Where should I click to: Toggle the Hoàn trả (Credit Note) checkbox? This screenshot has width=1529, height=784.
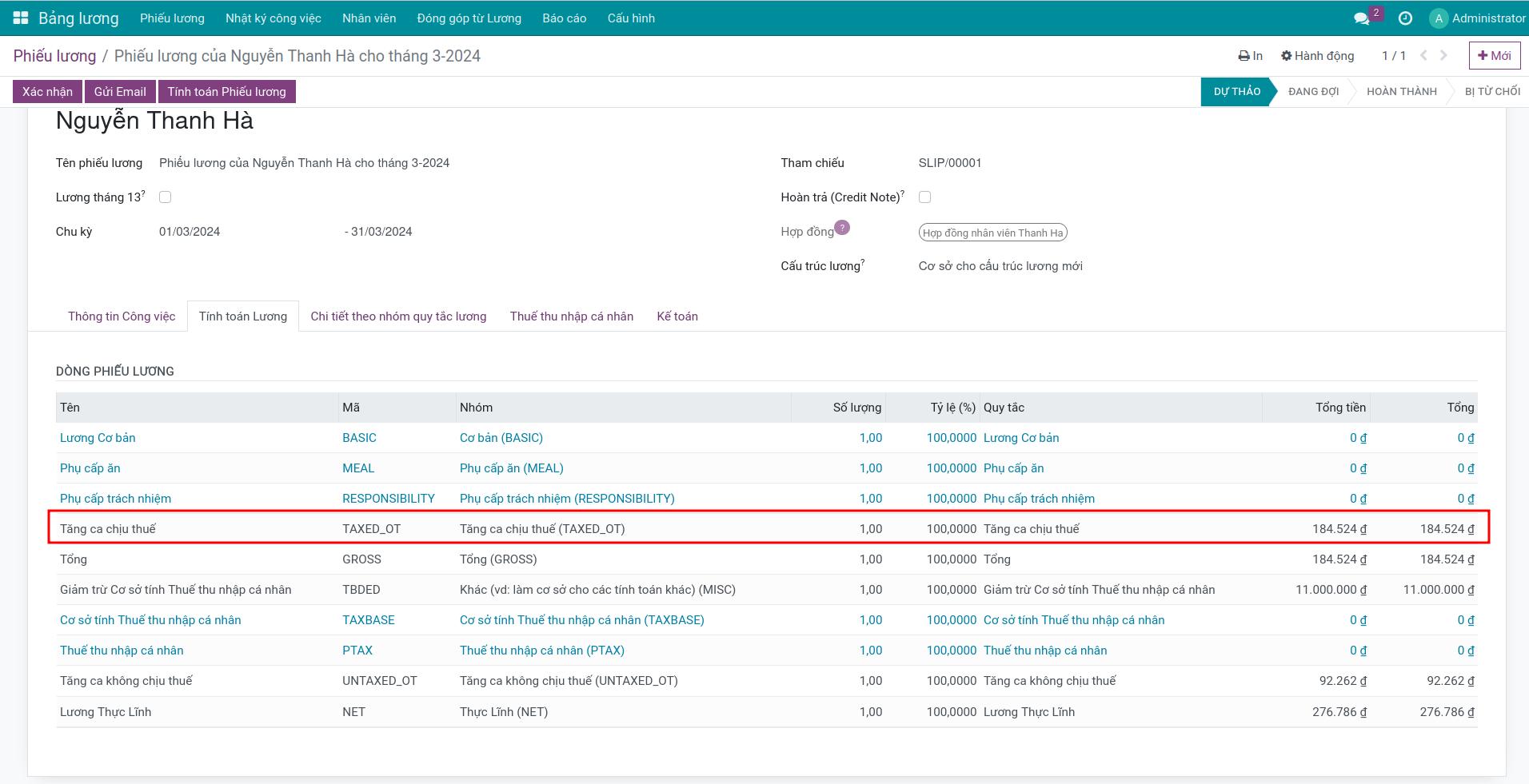[x=925, y=197]
